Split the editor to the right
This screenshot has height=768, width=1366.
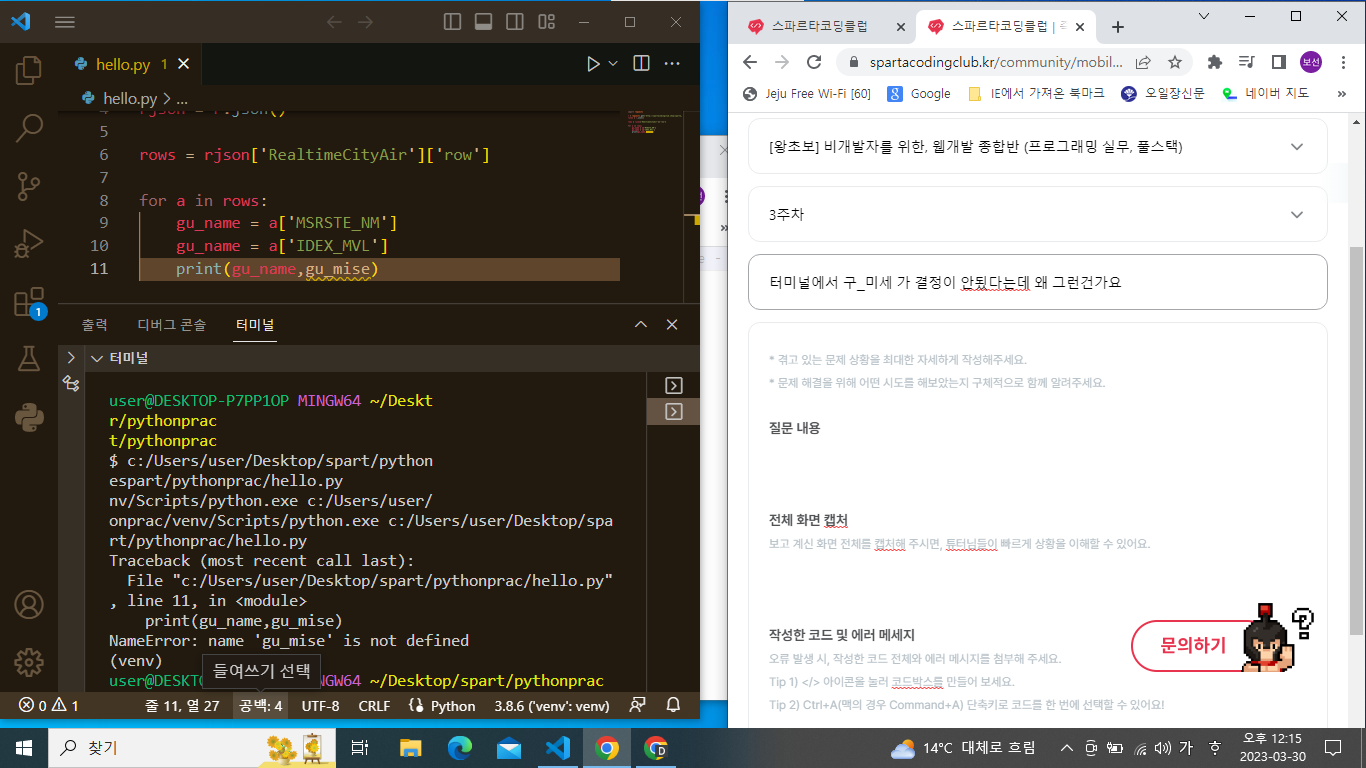641,64
